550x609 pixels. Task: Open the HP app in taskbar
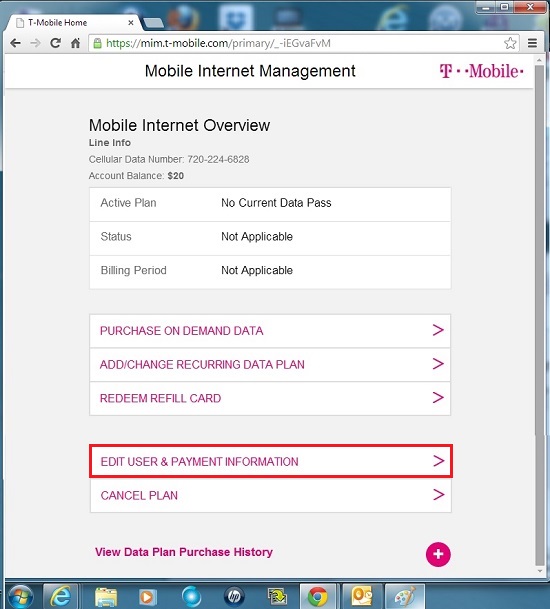coord(234,595)
